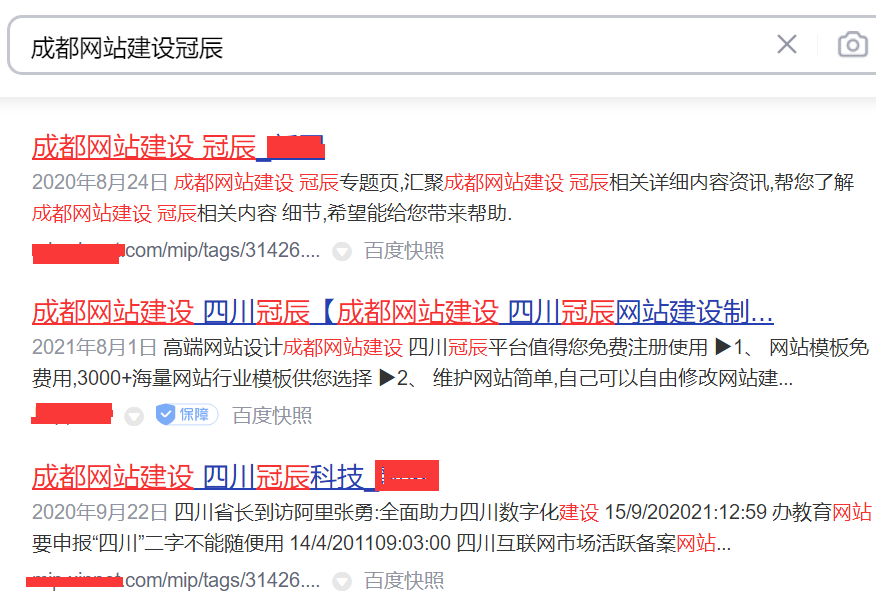876x602 pixels.
Task: Expand dropdown arrow in the 2020年9月22日 result footer
Action: (x=342, y=581)
